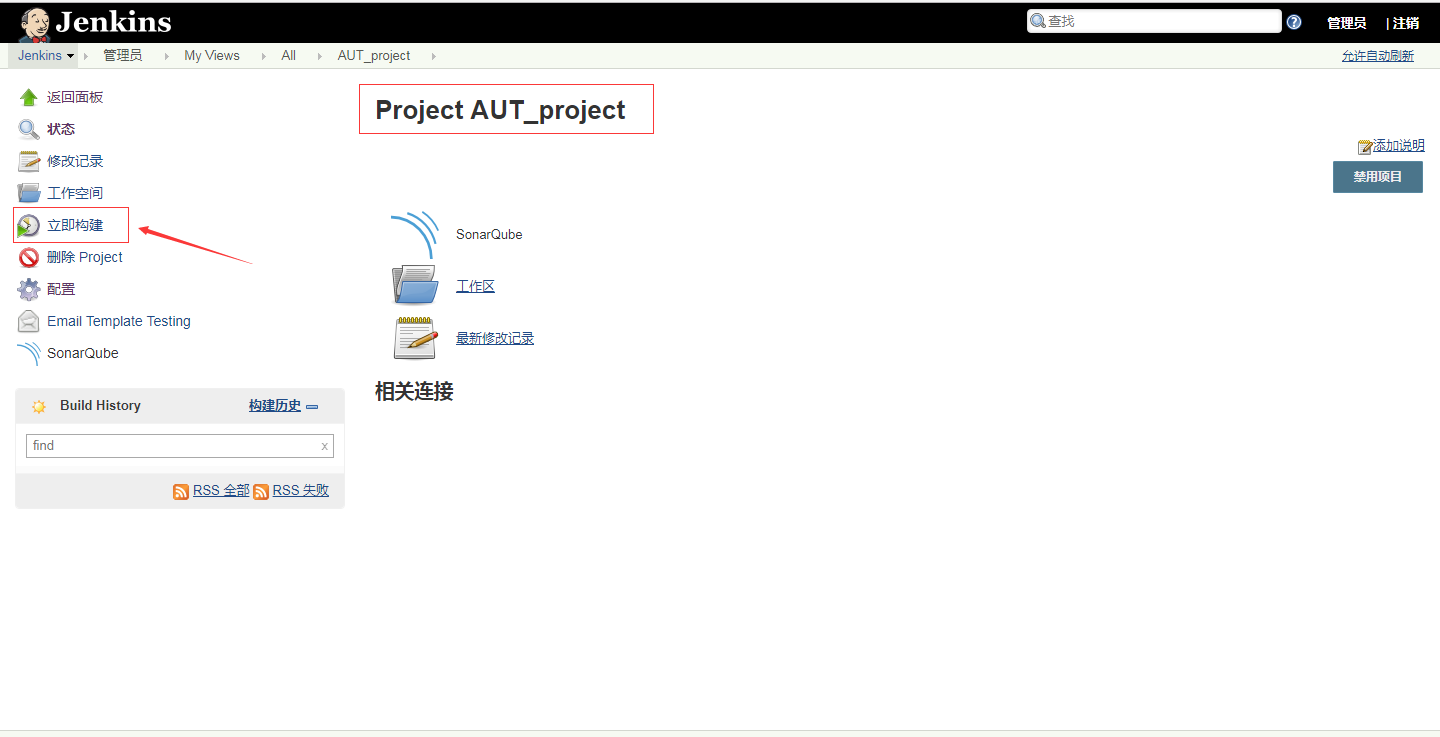Click the Jenkins butler logo icon

[x=36, y=23]
